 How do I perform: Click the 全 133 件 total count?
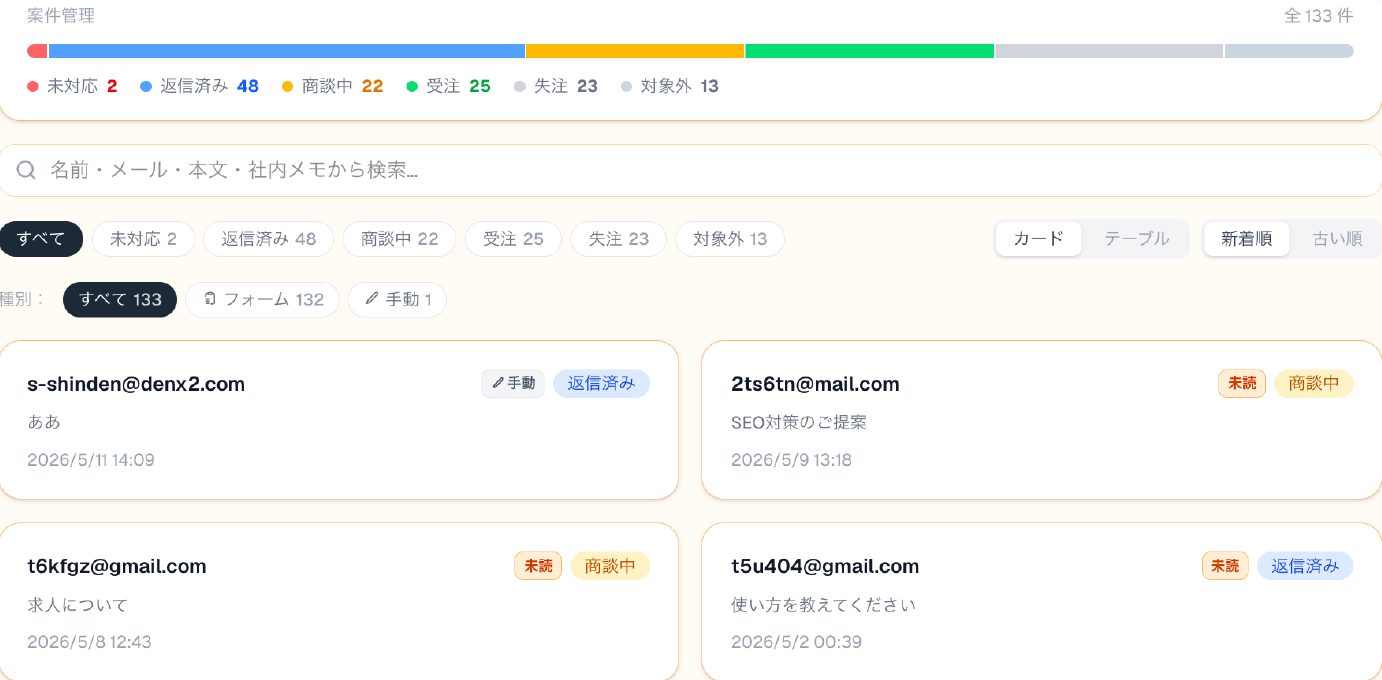tap(1318, 16)
